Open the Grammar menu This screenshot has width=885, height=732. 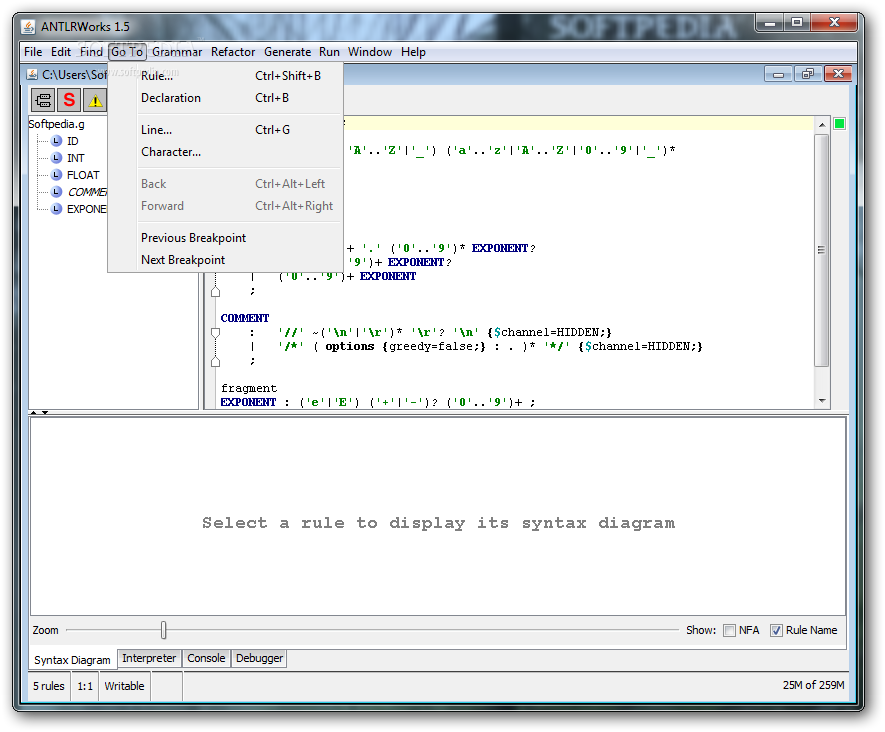tap(177, 52)
